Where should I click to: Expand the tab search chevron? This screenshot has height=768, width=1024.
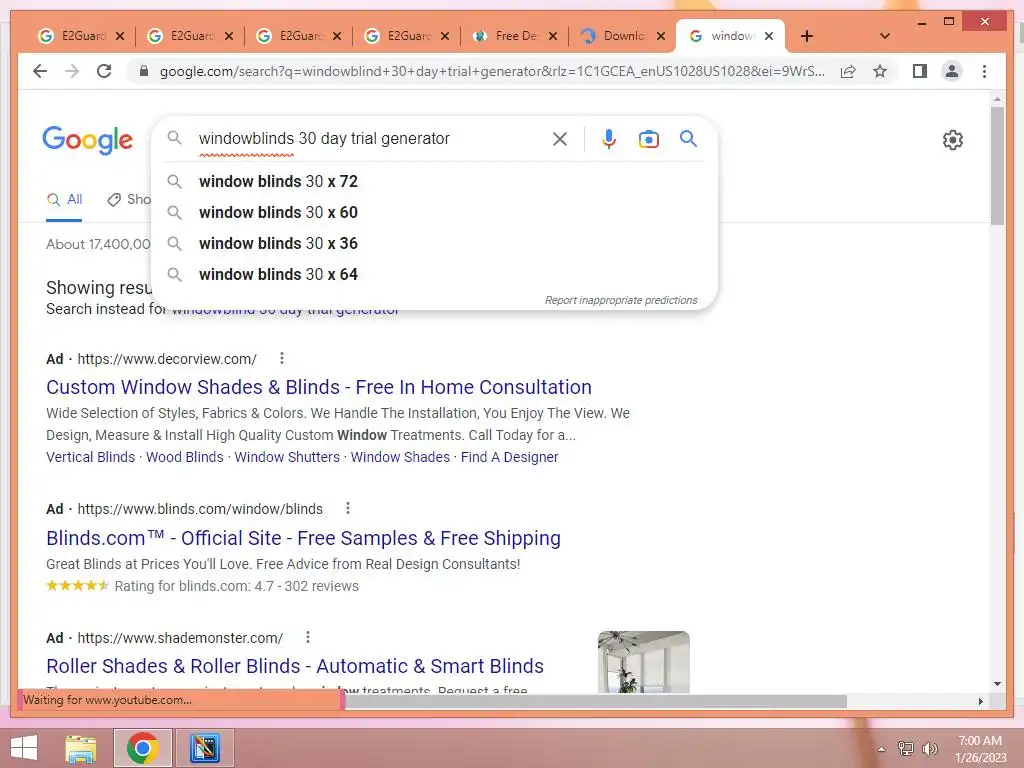pos(884,36)
